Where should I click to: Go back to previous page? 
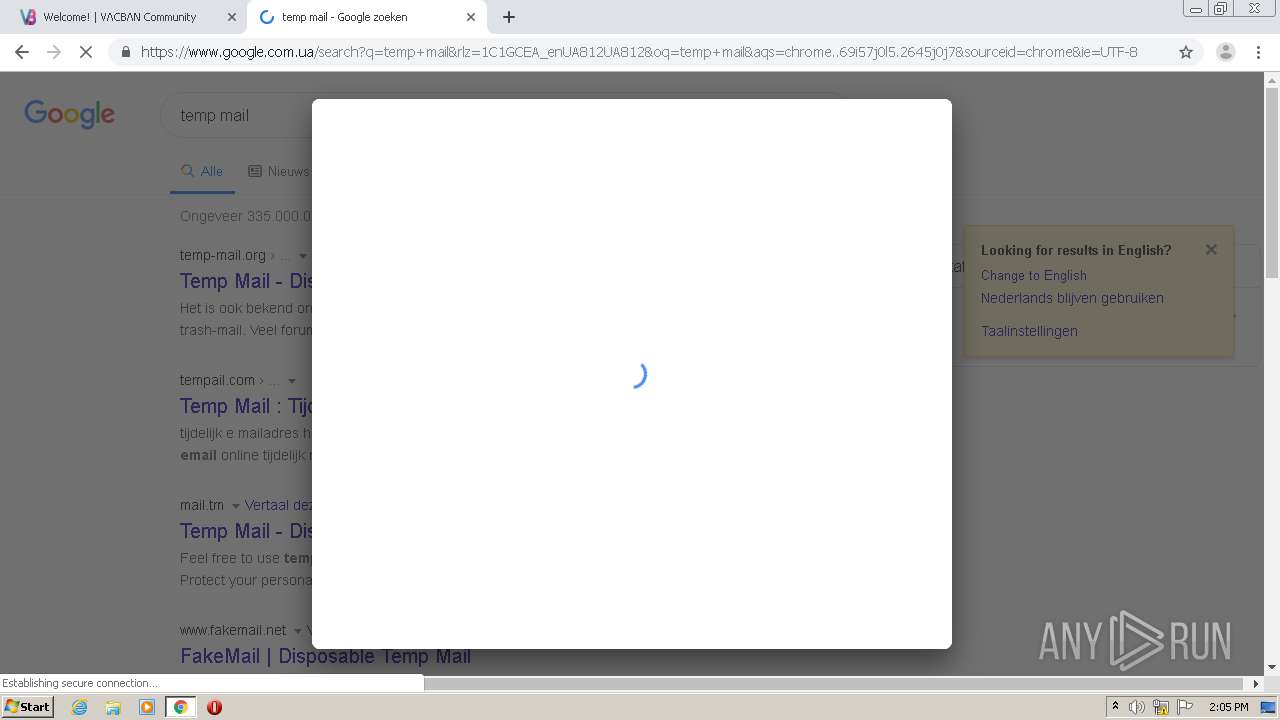(x=22, y=52)
